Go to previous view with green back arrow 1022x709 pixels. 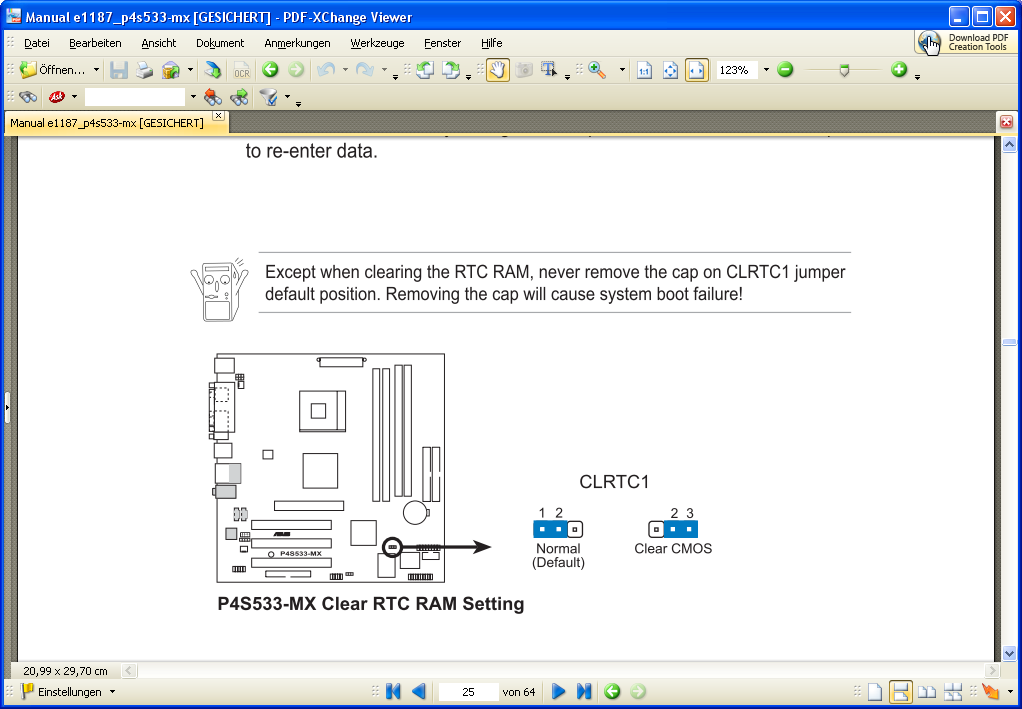click(270, 70)
